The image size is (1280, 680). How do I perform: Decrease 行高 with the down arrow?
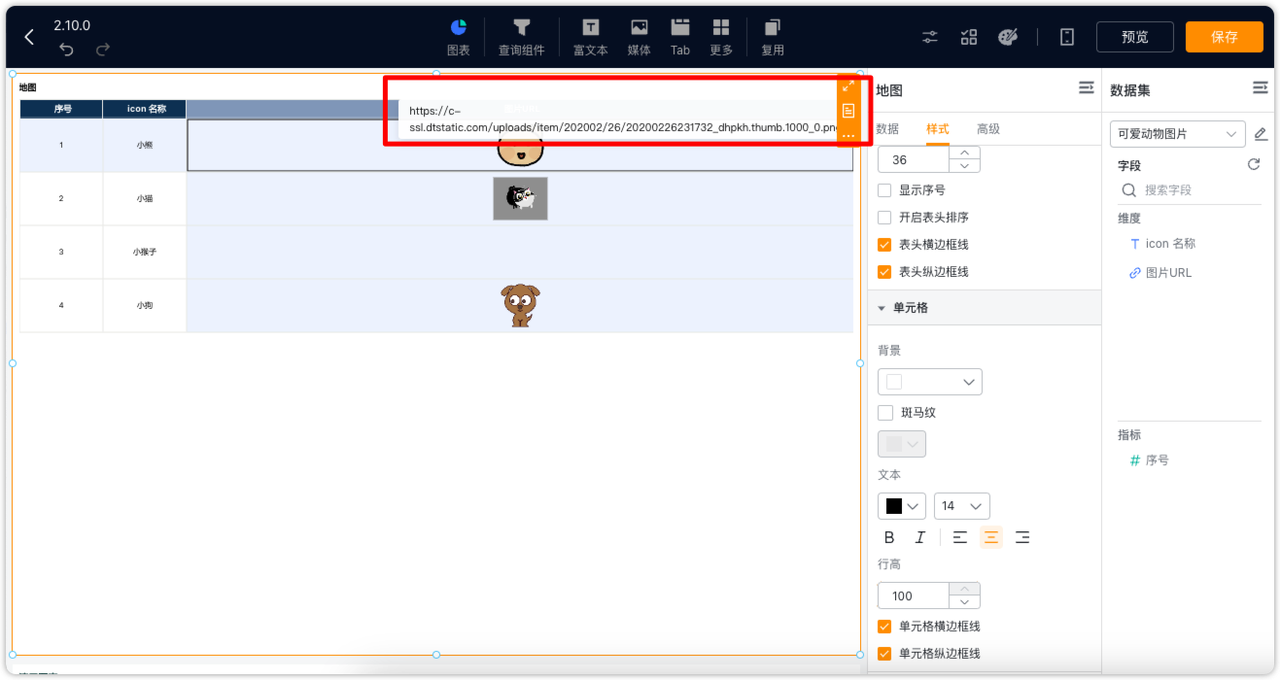point(964,602)
